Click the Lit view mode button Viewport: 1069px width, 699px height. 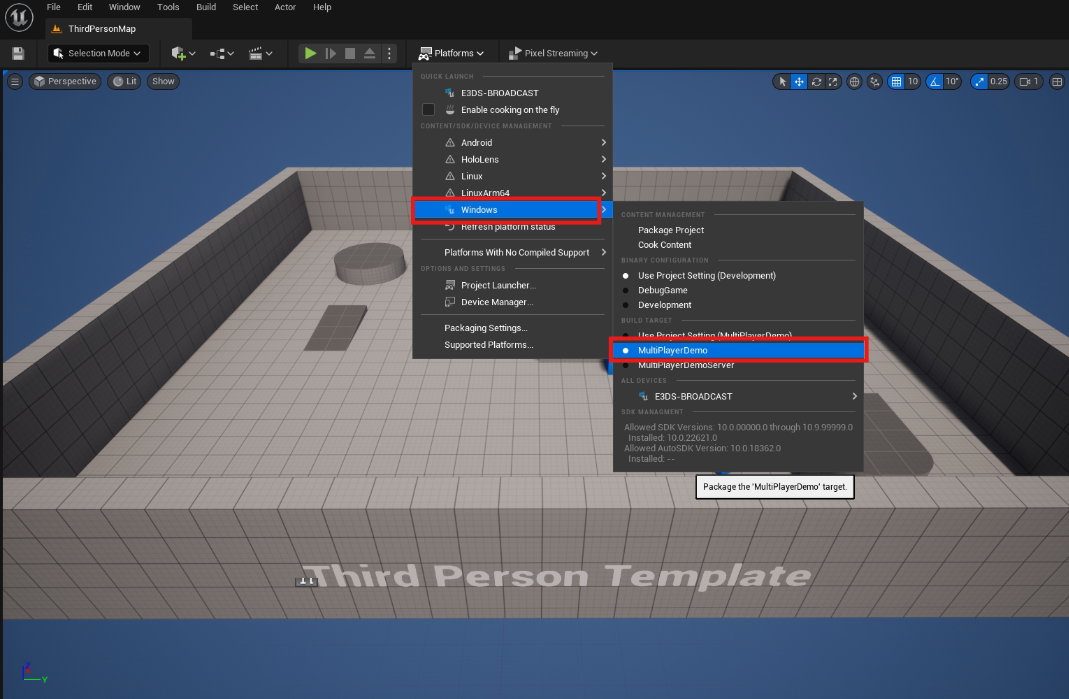click(125, 82)
